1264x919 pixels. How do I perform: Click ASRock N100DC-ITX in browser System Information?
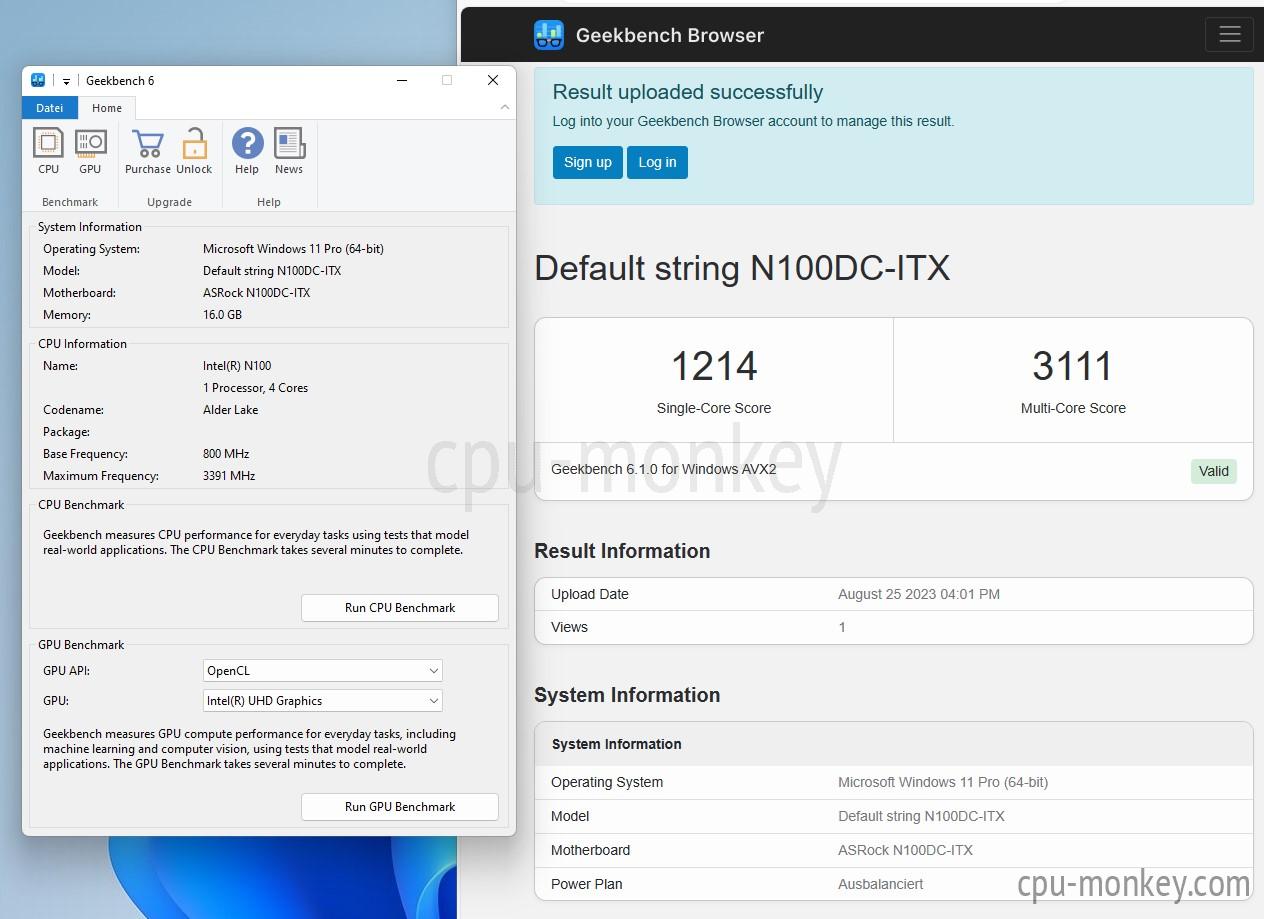coord(905,850)
